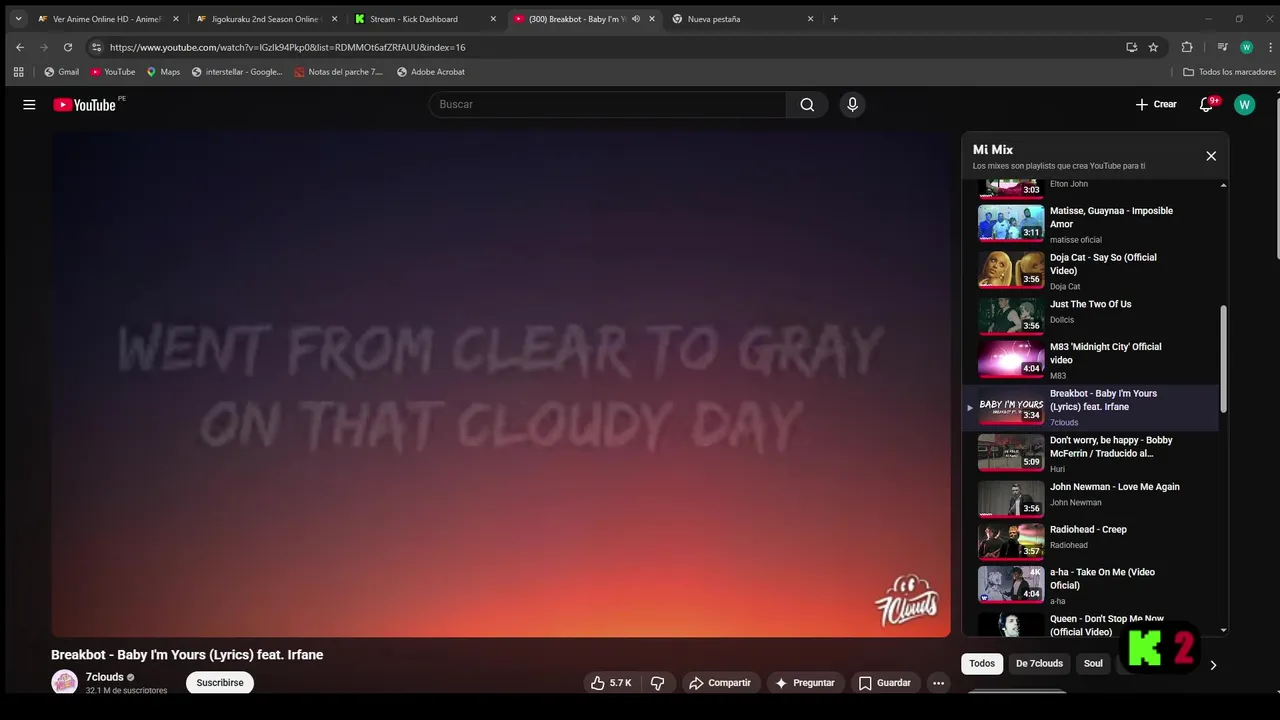Close the Mi Mix playlist panel
The image size is (1280, 720).
tap(1211, 156)
